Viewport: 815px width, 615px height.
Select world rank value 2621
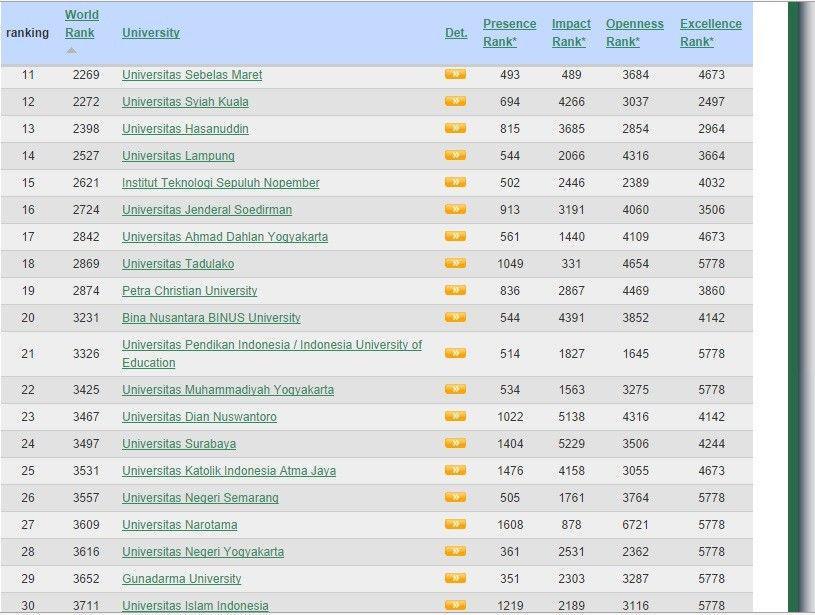[x=86, y=183]
